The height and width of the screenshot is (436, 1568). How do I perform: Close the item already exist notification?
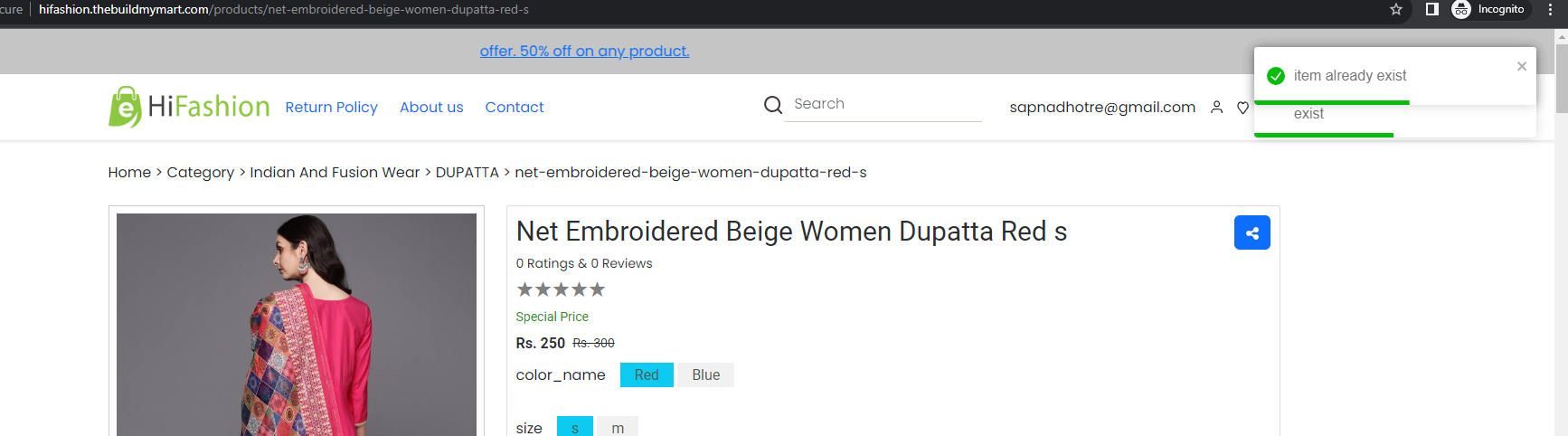click(x=1522, y=66)
